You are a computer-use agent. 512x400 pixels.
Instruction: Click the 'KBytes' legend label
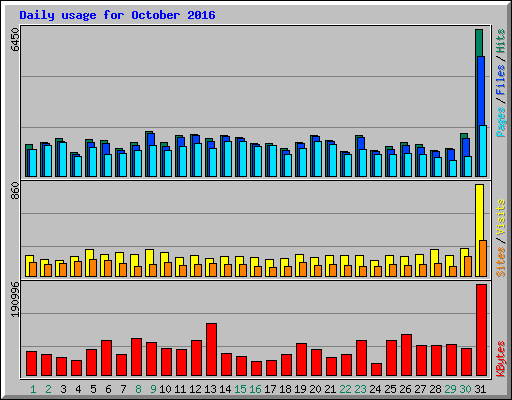click(x=501, y=359)
